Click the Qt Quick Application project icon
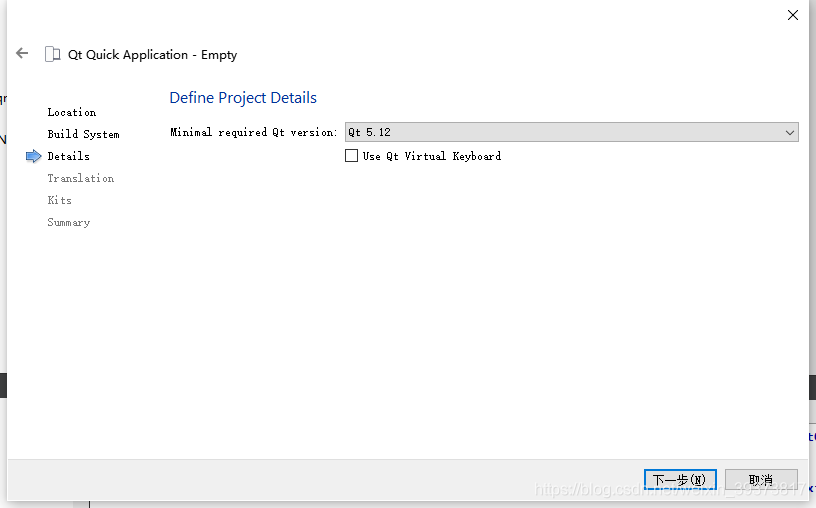 [x=53, y=54]
